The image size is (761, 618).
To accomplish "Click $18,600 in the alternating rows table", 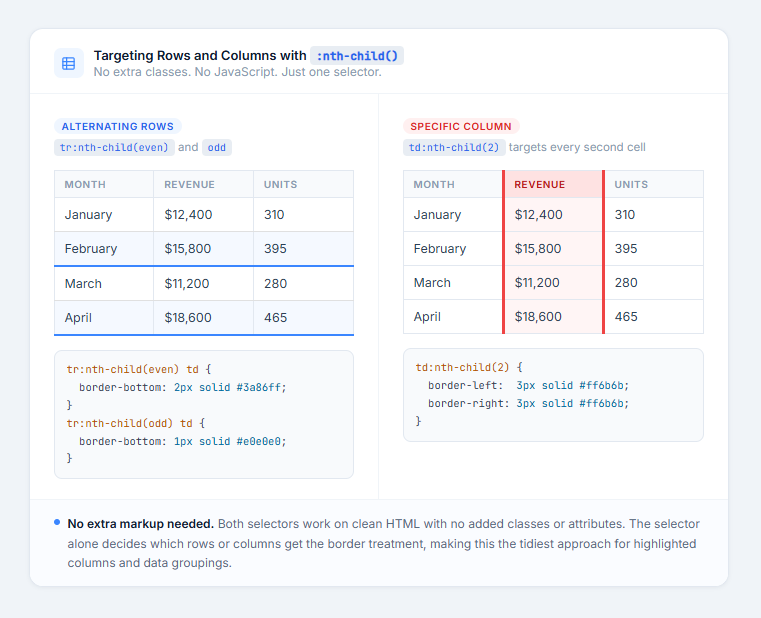I will pyautogui.click(x=203, y=317).
